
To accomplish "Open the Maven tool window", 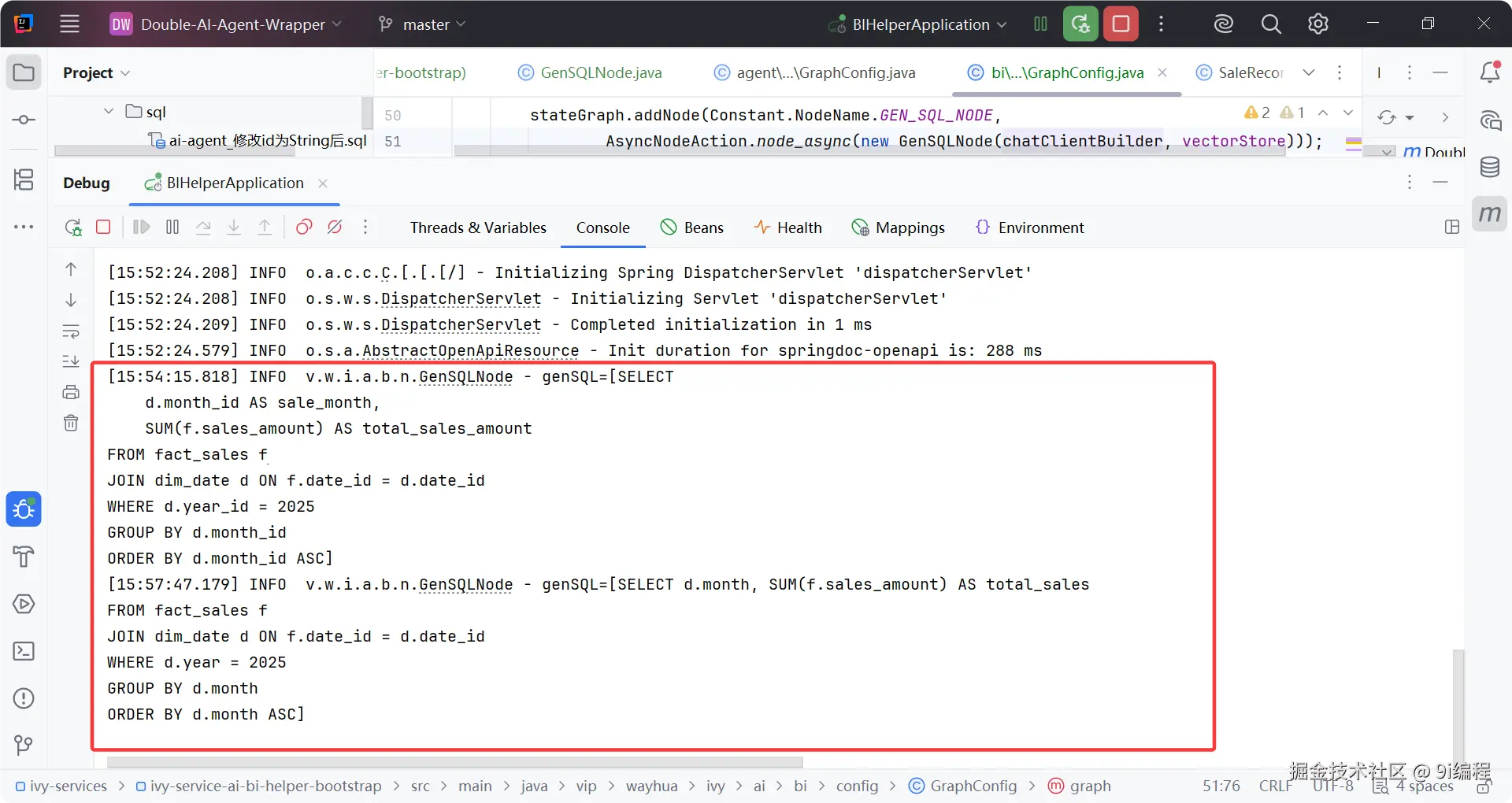I will point(1490,213).
